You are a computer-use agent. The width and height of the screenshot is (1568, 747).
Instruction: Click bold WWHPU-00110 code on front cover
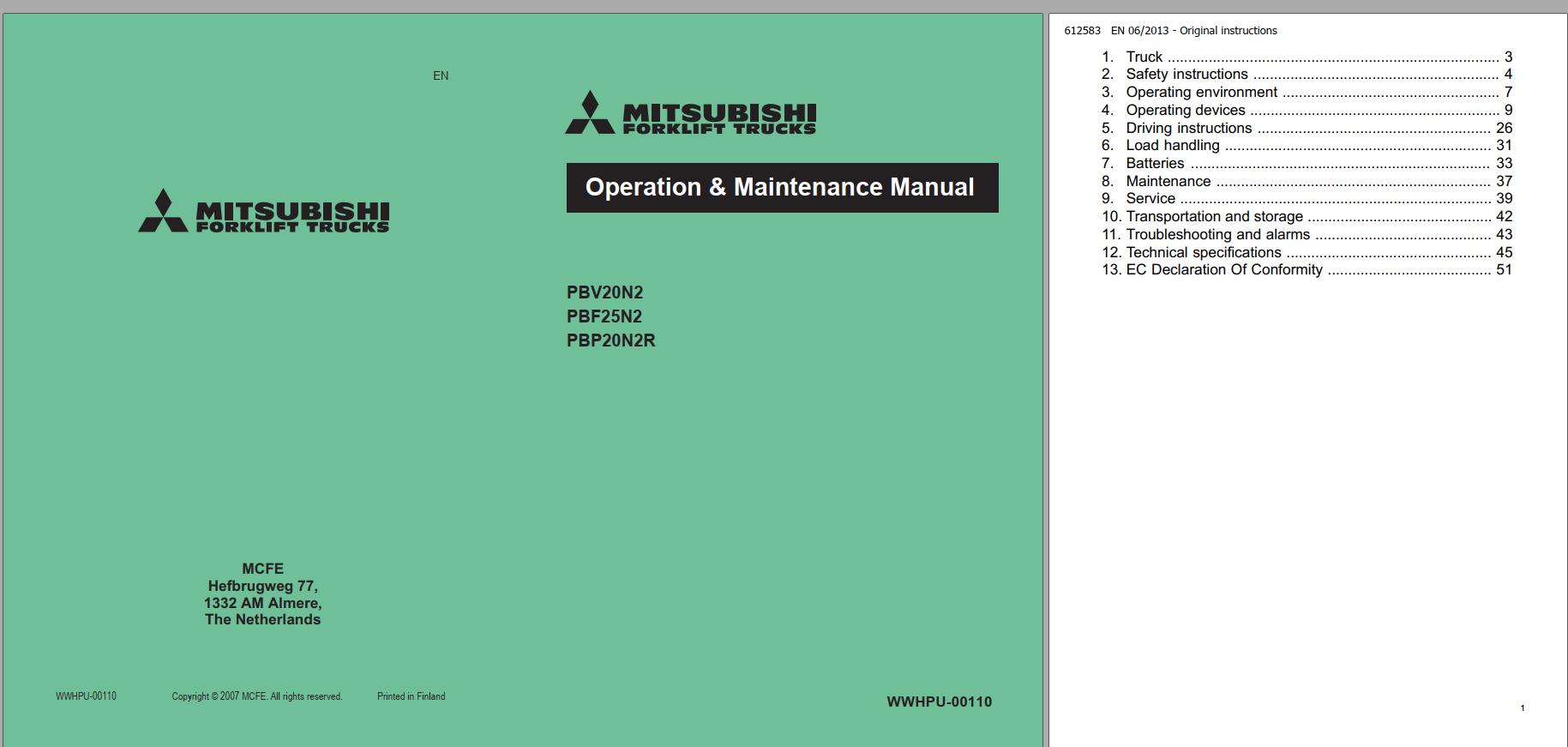click(939, 702)
